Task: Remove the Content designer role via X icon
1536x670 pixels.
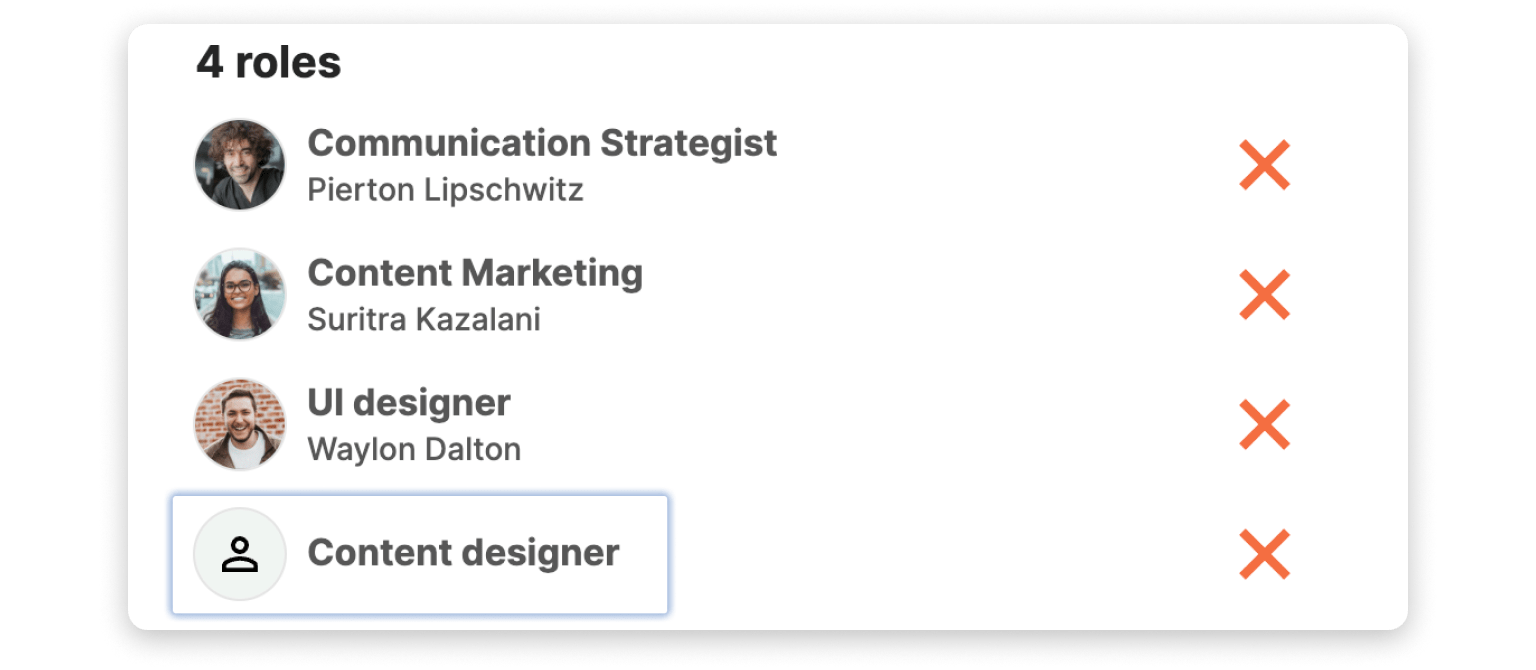Action: point(1264,554)
